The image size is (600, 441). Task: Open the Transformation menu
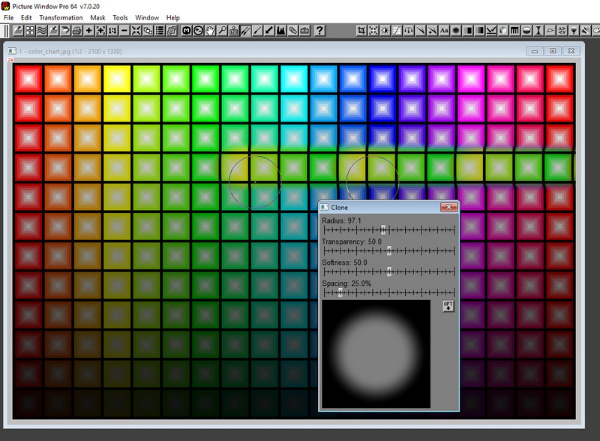[x=60, y=18]
